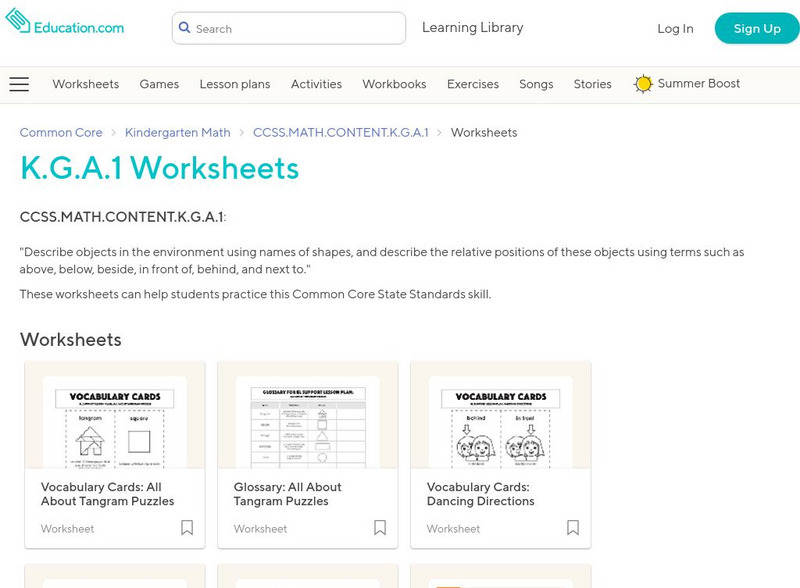Open the Worksheets nav item

(86, 84)
